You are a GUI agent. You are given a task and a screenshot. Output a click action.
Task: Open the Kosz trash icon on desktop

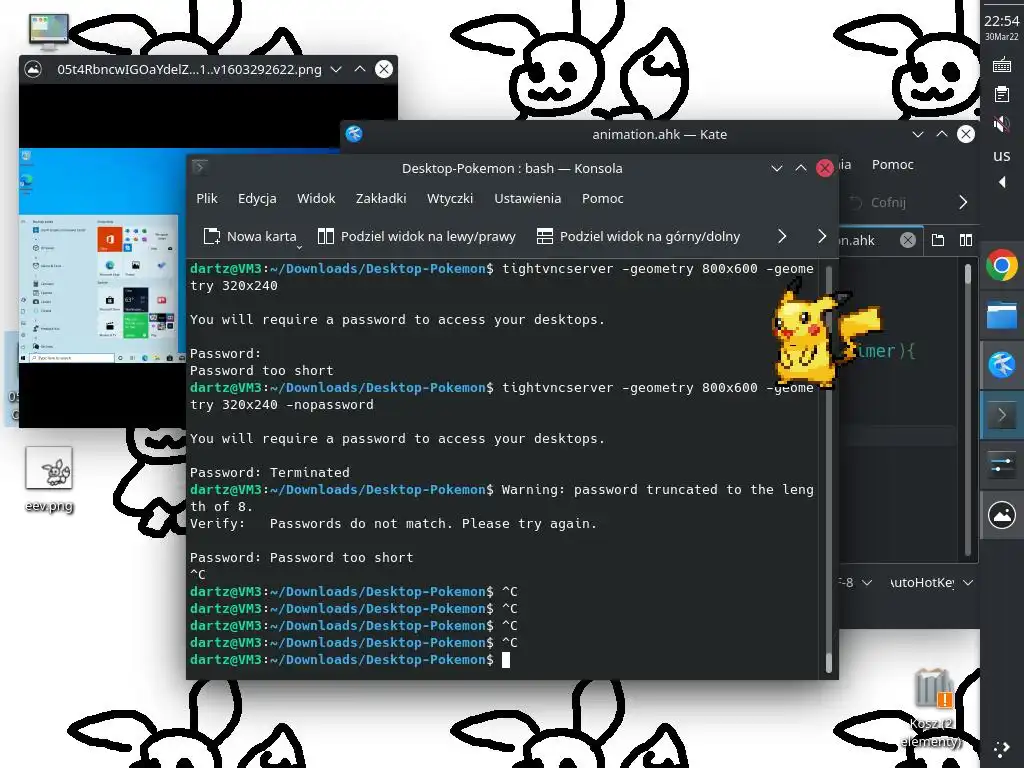[x=932, y=708]
